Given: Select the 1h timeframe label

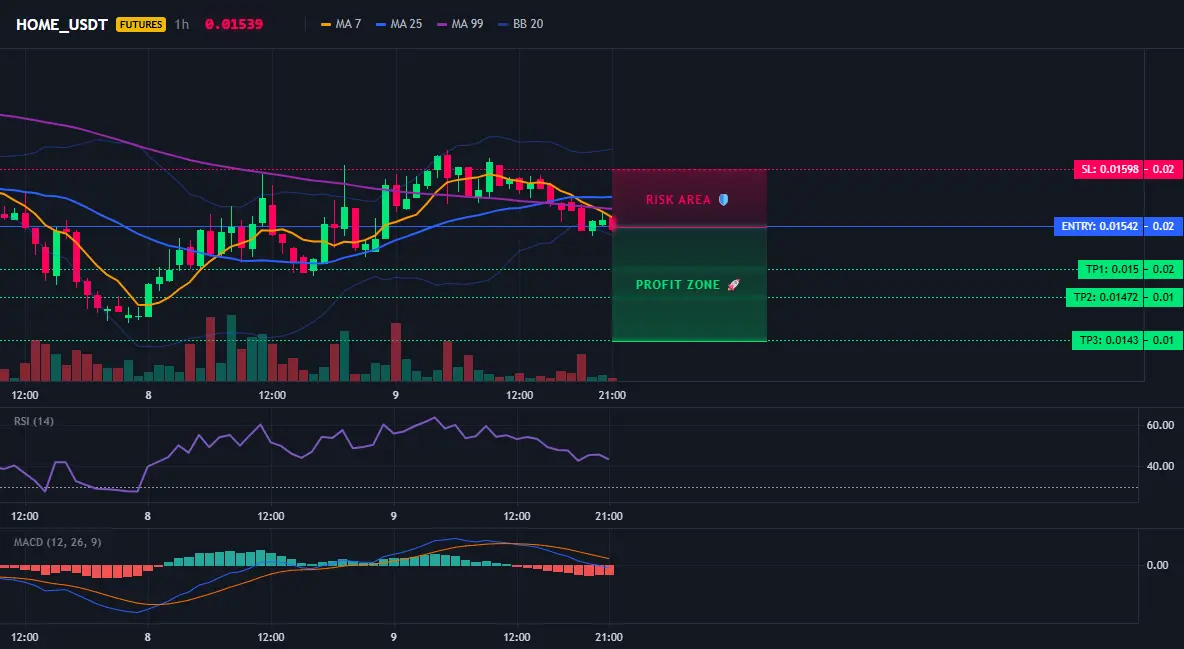Looking at the screenshot, I should pyautogui.click(x=181, y=24).
